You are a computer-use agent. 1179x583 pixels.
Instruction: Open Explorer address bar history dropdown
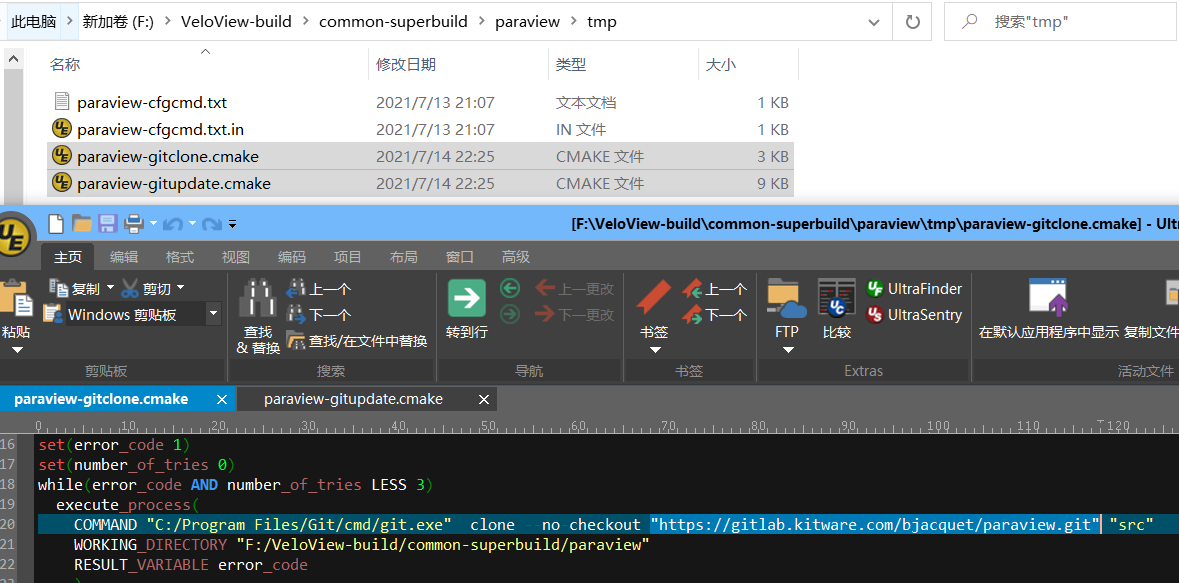(x=874, y=23)
